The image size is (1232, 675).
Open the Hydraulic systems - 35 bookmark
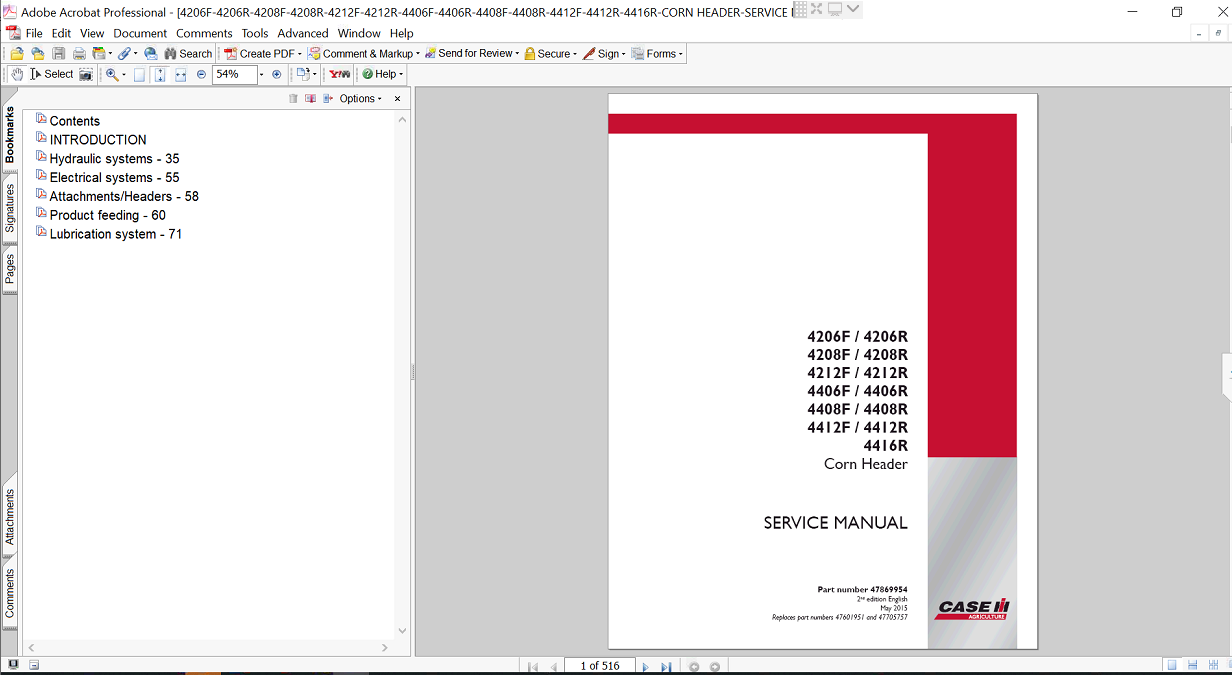[x=114, y=159]
